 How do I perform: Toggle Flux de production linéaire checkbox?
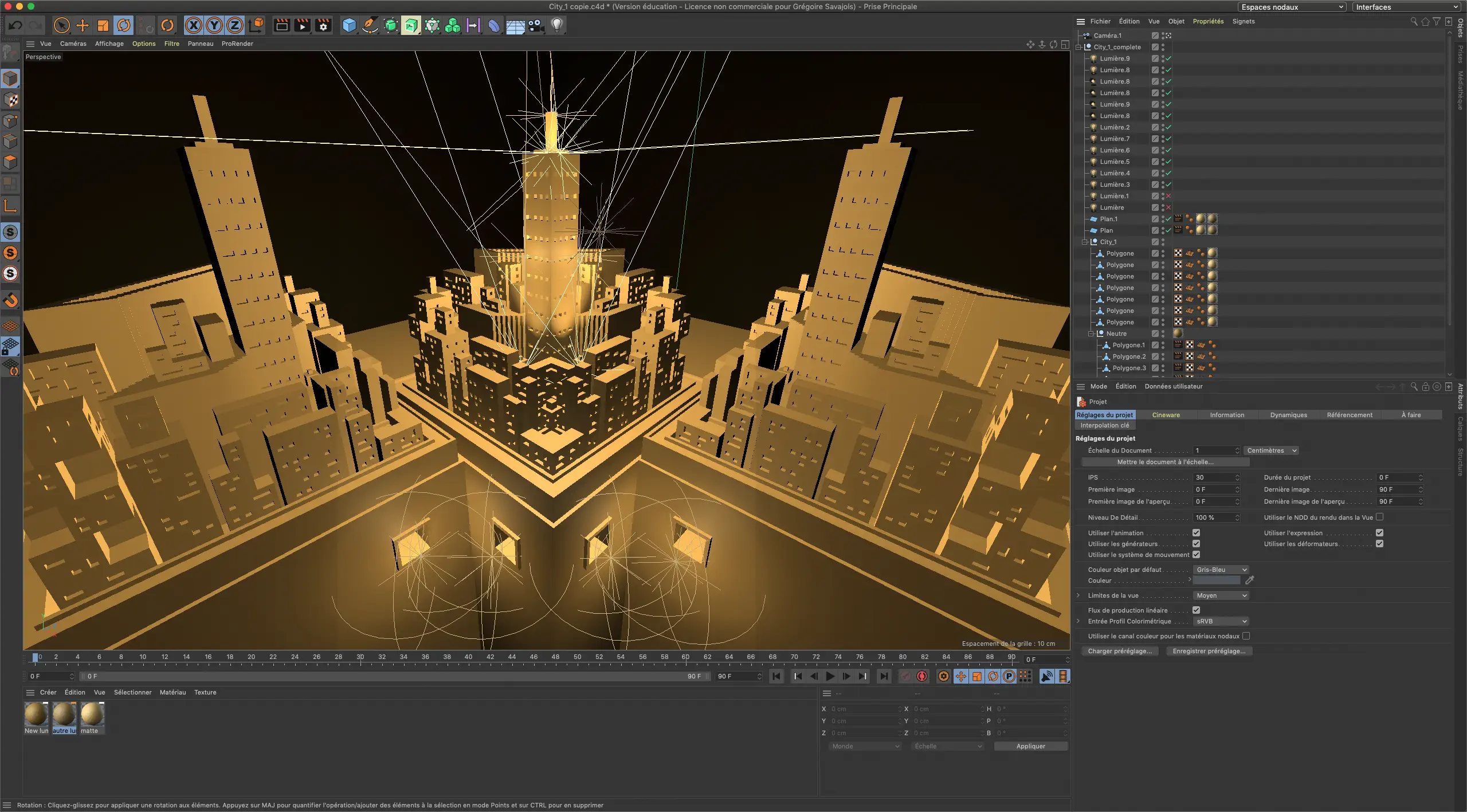[1196, 610]
